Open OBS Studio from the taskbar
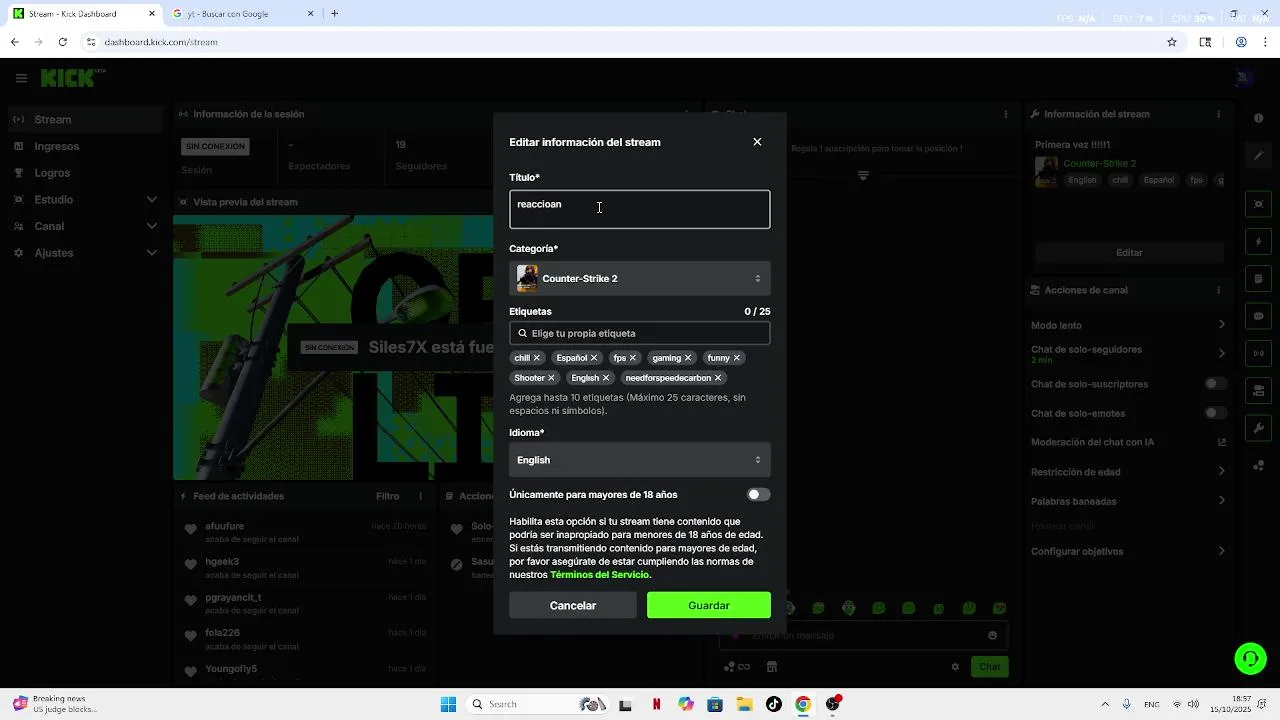 coord(833,704)
